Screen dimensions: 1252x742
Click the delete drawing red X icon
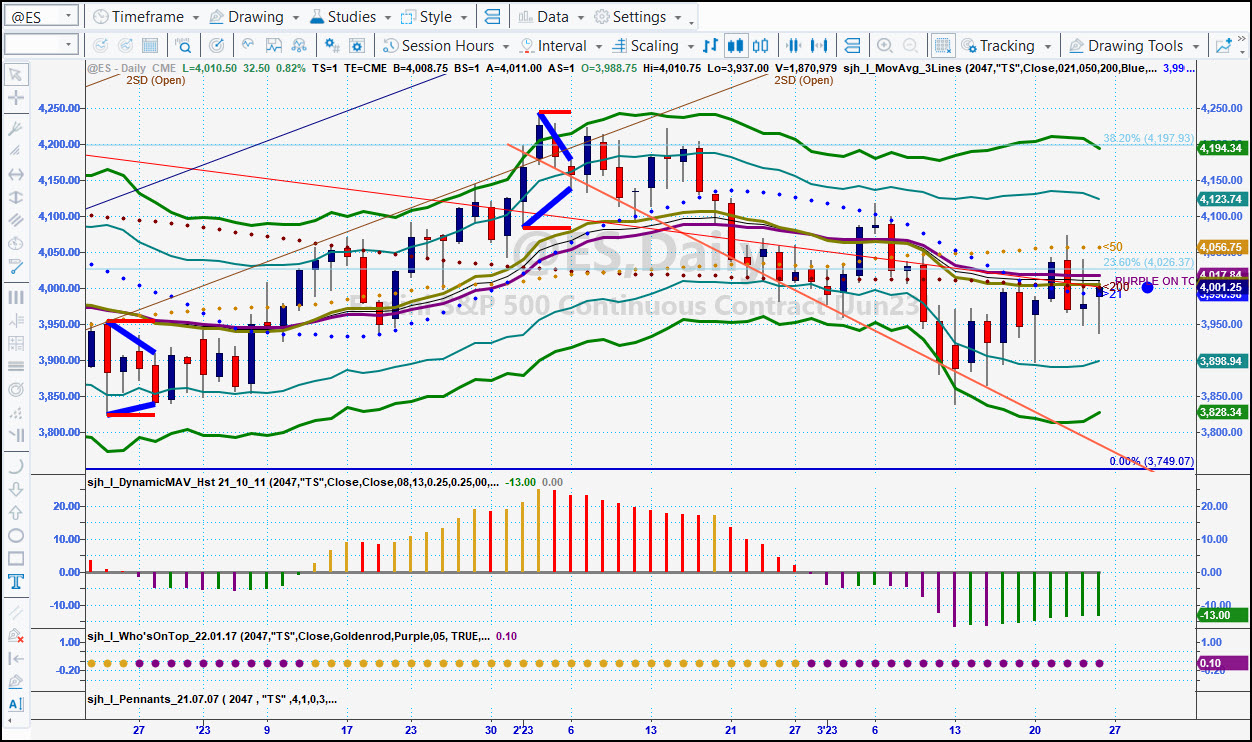coord(15,635)
